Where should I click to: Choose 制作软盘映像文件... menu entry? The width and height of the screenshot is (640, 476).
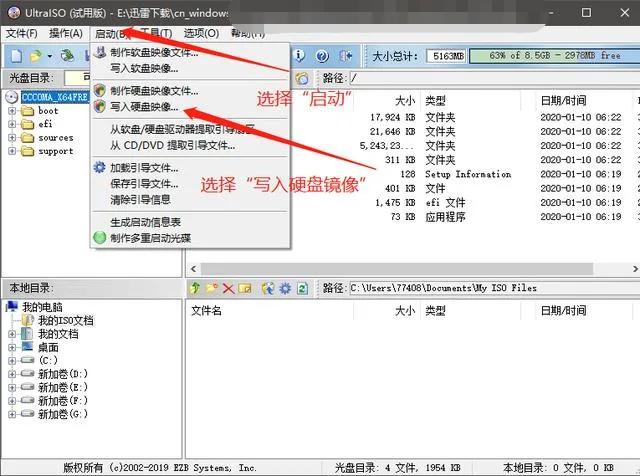tap(190, 52)
